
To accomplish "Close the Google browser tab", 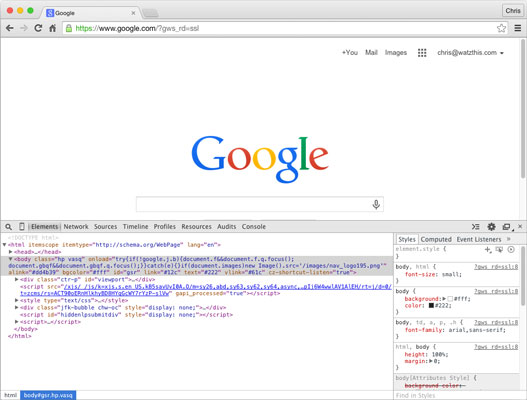I will point(133,13).
